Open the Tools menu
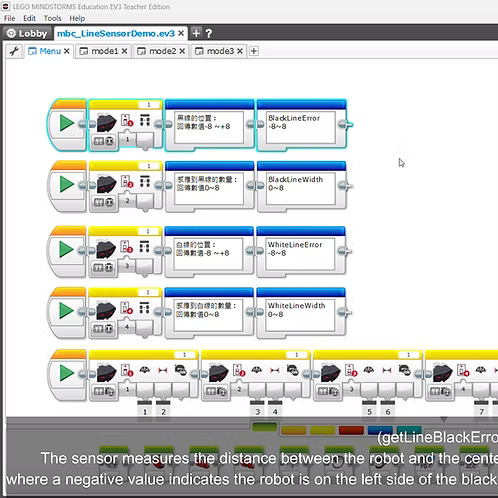 point(52,18)
